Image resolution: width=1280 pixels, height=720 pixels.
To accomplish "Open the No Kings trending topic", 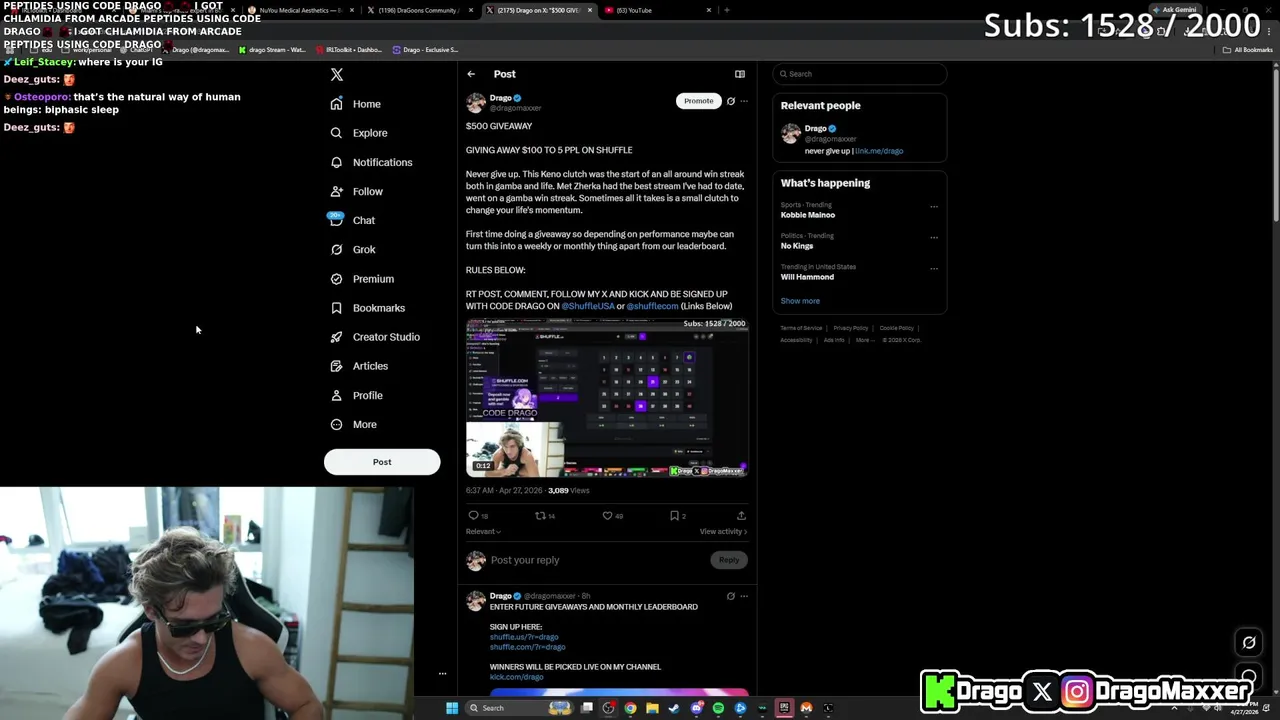I will (797, 246).
